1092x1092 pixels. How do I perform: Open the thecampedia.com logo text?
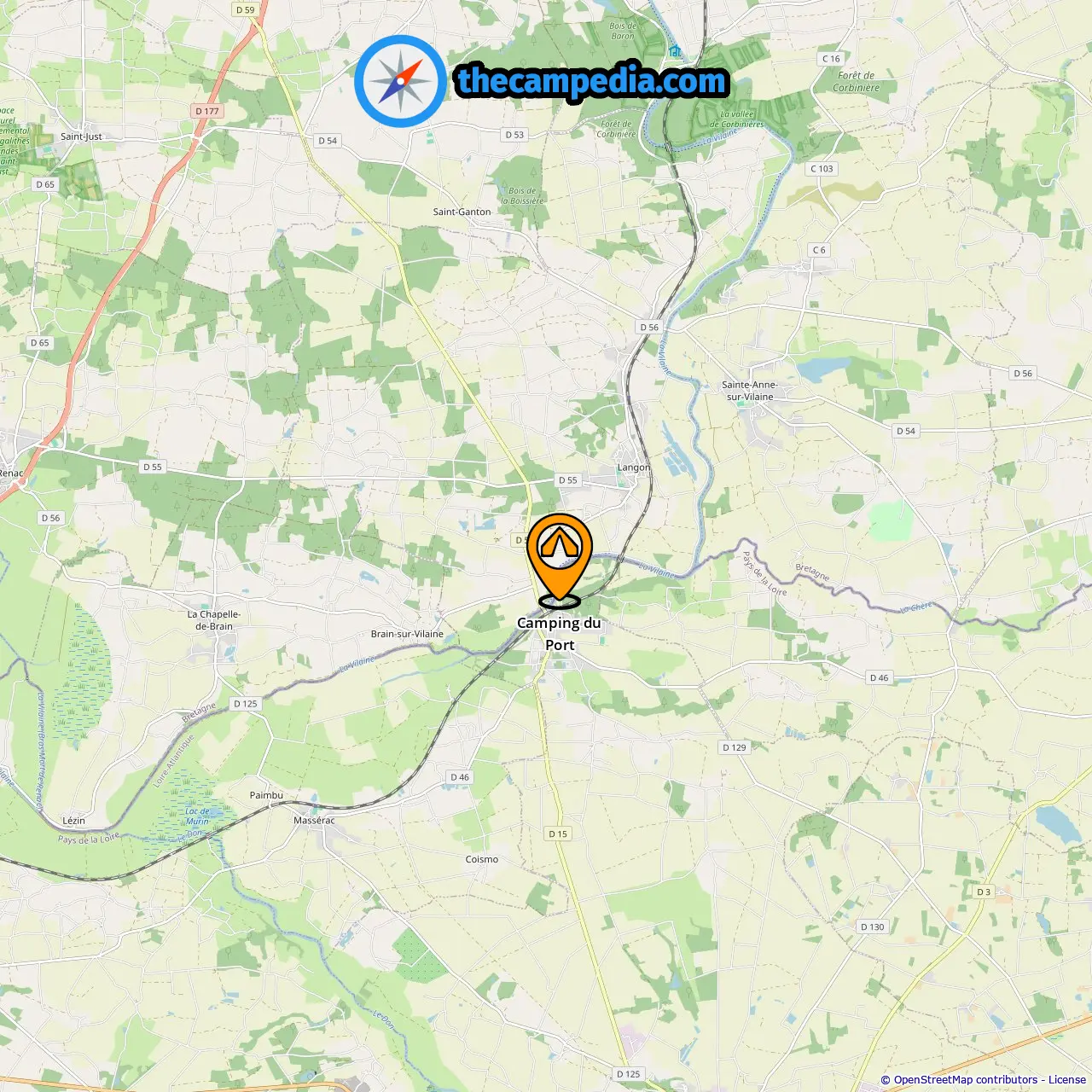pyautogui.click(x=592, y=81)
